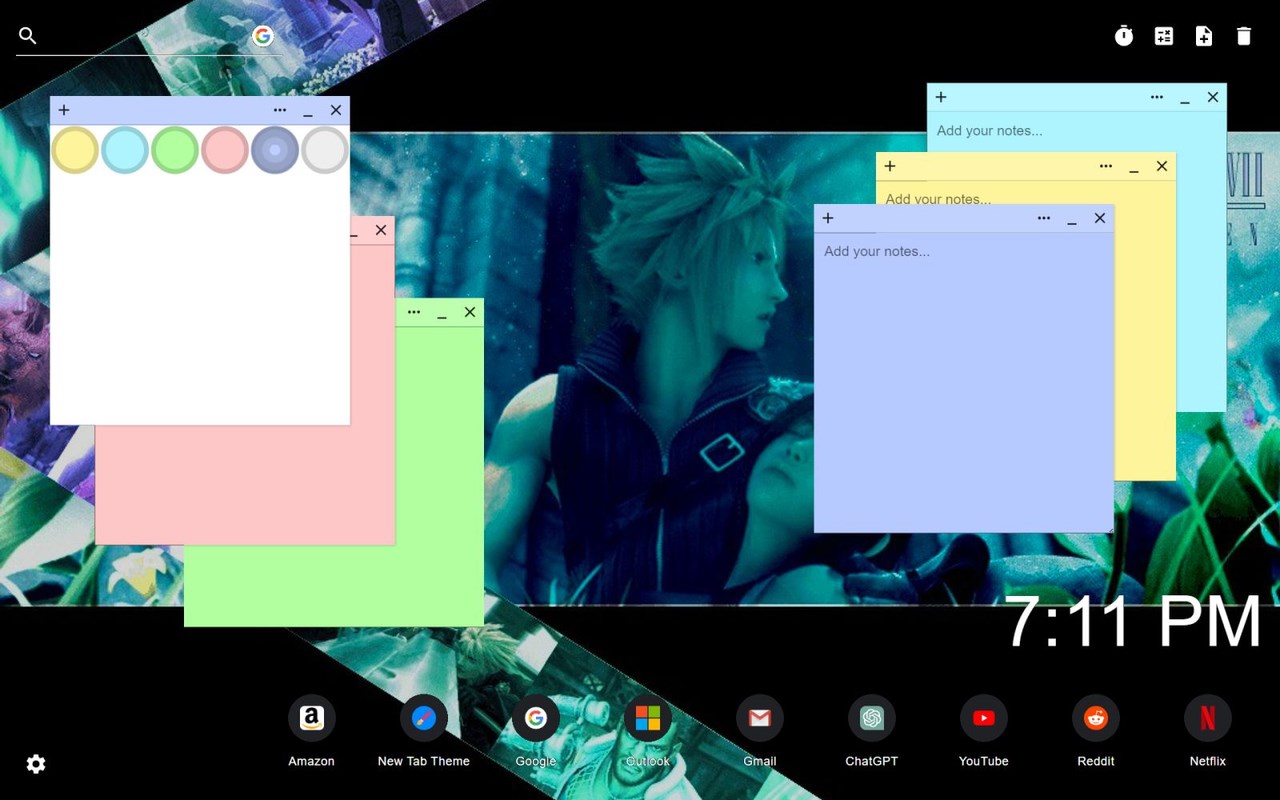Close the white note
Viewport: 1280px width, 800px height.
point(336,110)
